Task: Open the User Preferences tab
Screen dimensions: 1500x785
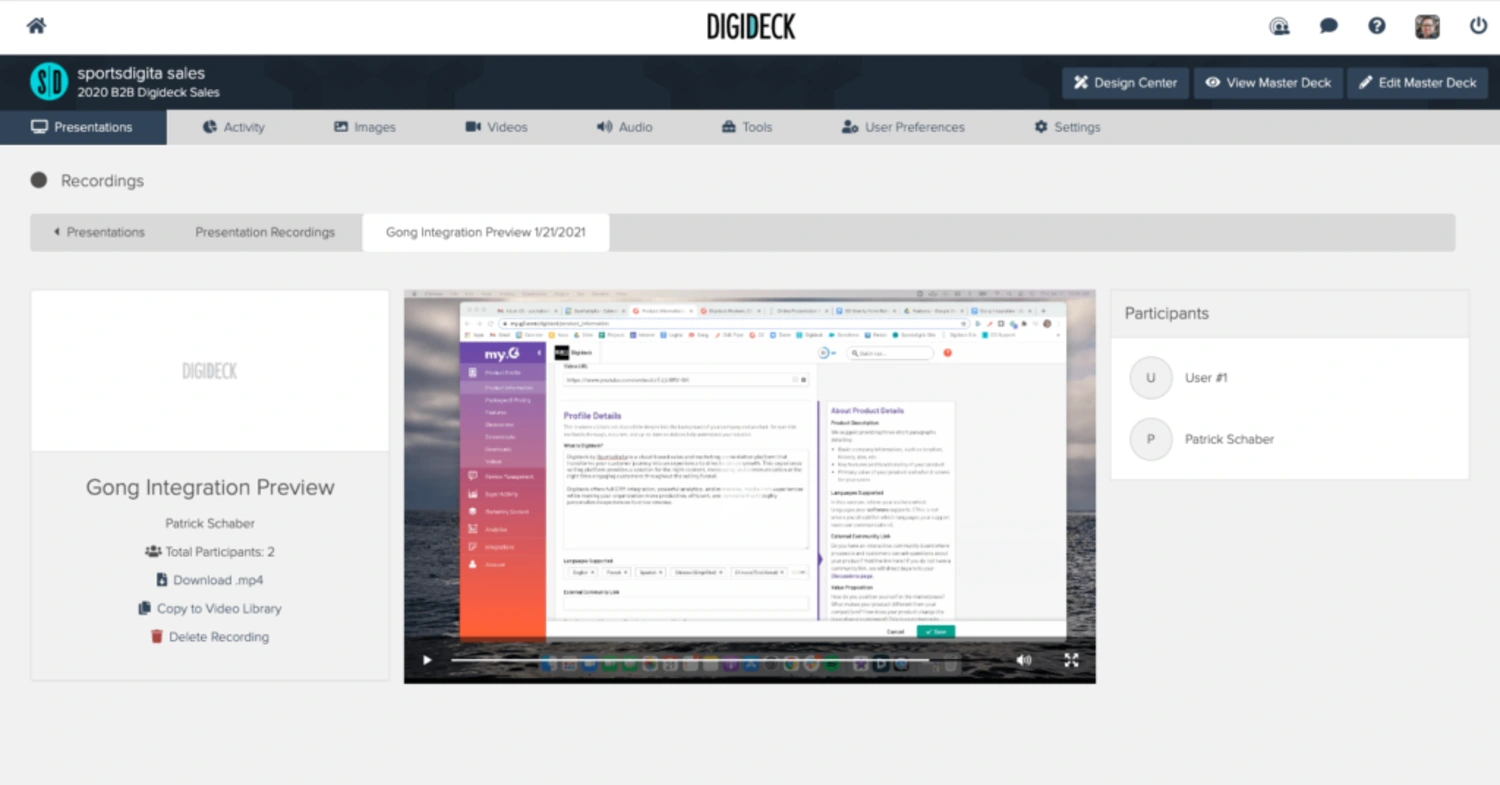Action: [x=903, y=127]
